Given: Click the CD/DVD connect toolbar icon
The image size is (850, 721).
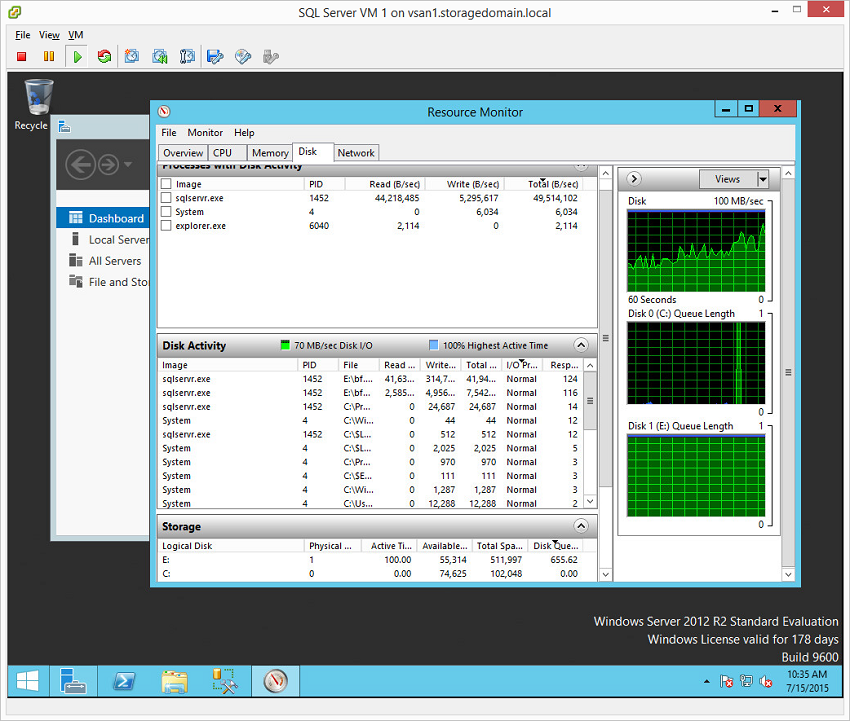Looking at the screenshot, I should [243, 56].
